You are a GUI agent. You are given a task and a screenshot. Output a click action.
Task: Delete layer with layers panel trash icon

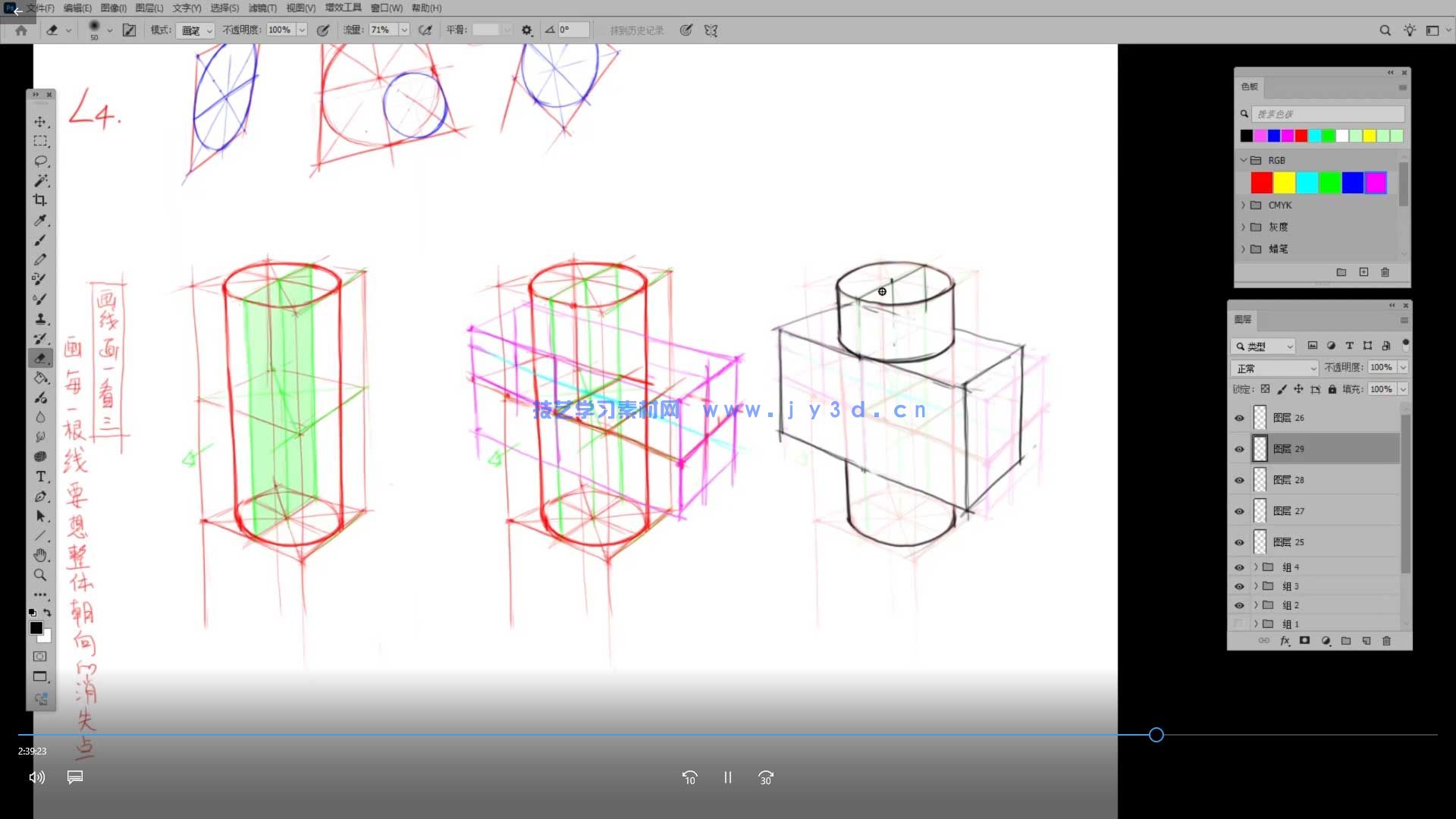coord(1386,641)
